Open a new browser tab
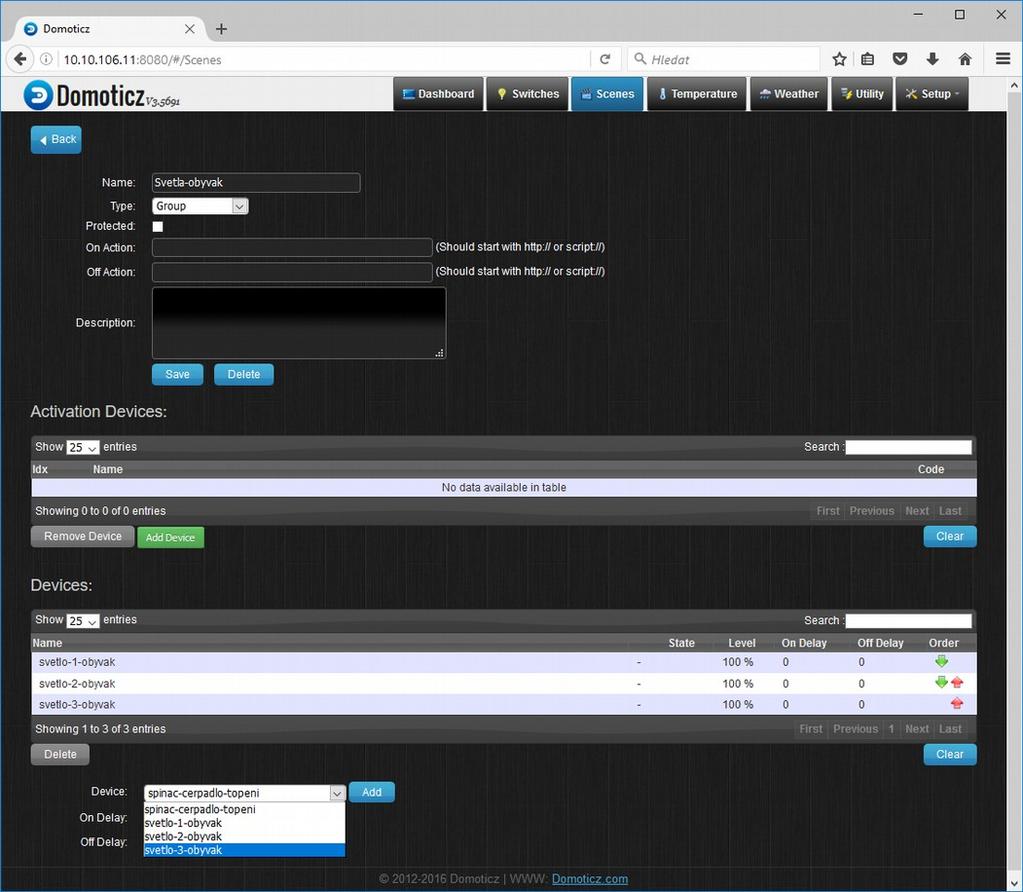The image size is (1023, 892). click(221, 29)
